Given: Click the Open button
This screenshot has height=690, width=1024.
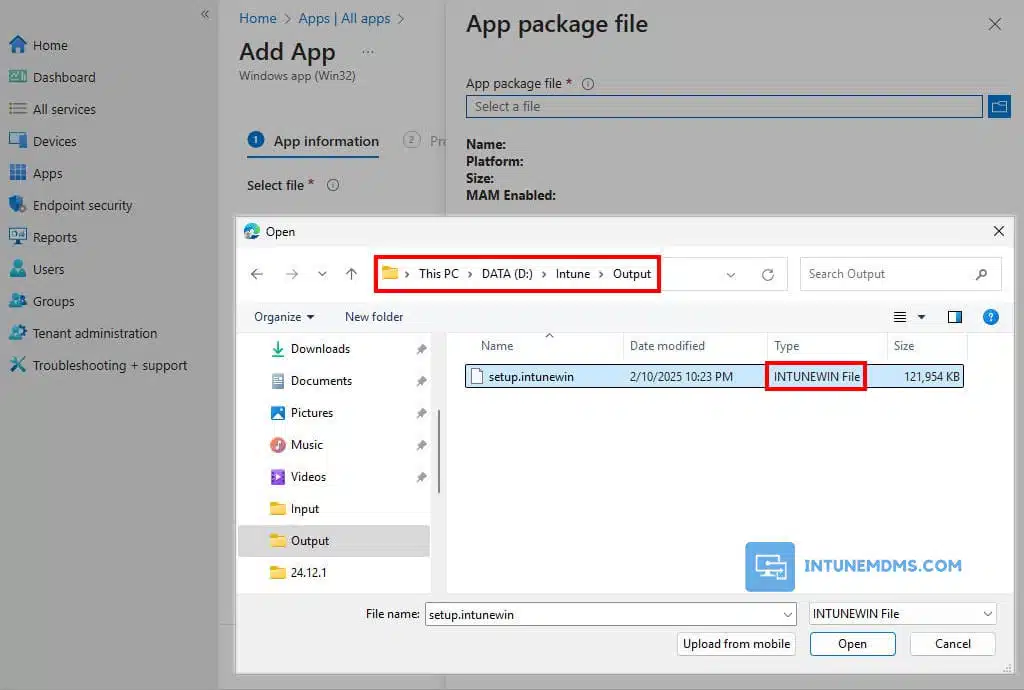Looking at the screenshot, I should pos(852,644).
